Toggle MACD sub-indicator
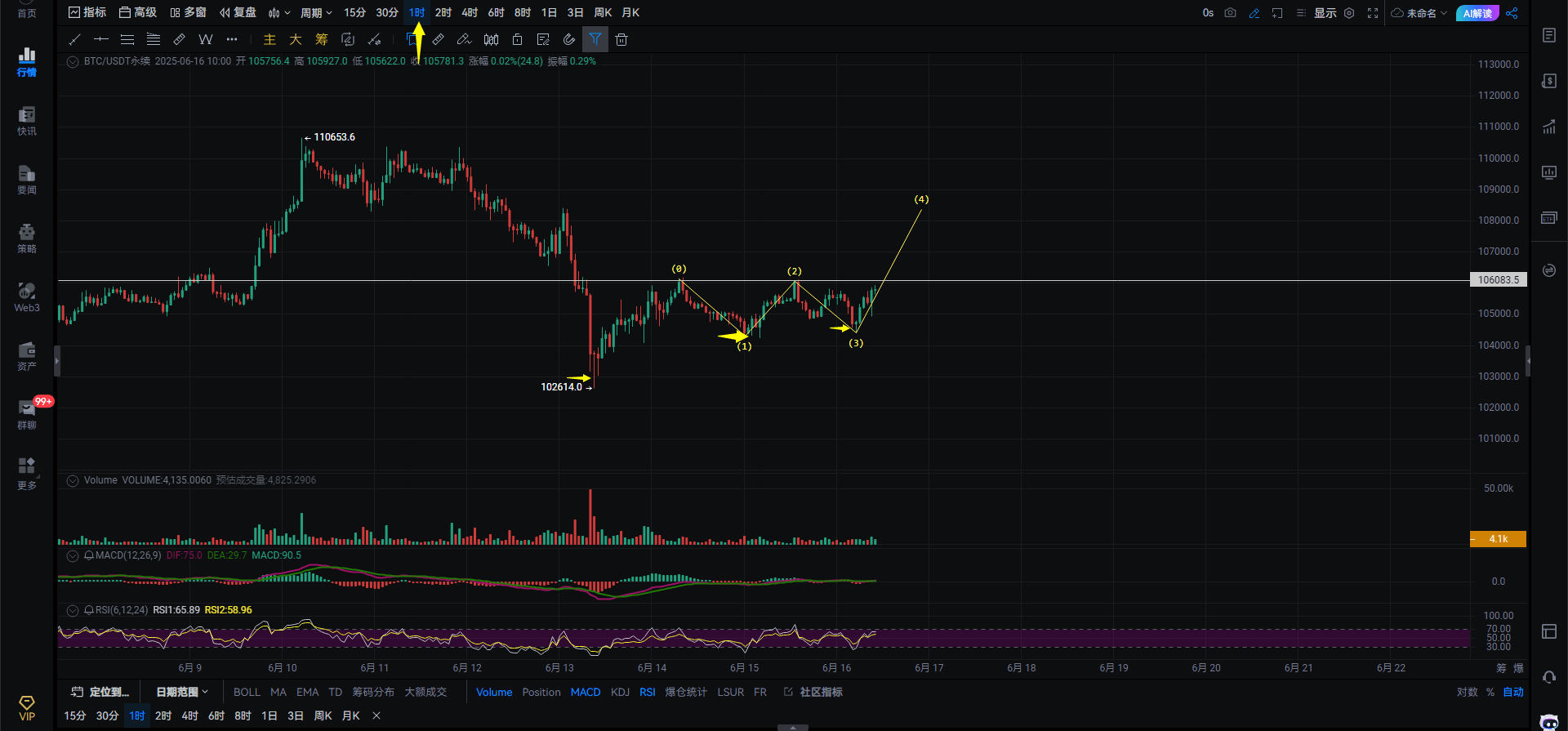This screenshot has width=1568, height=731. point(586,692)
